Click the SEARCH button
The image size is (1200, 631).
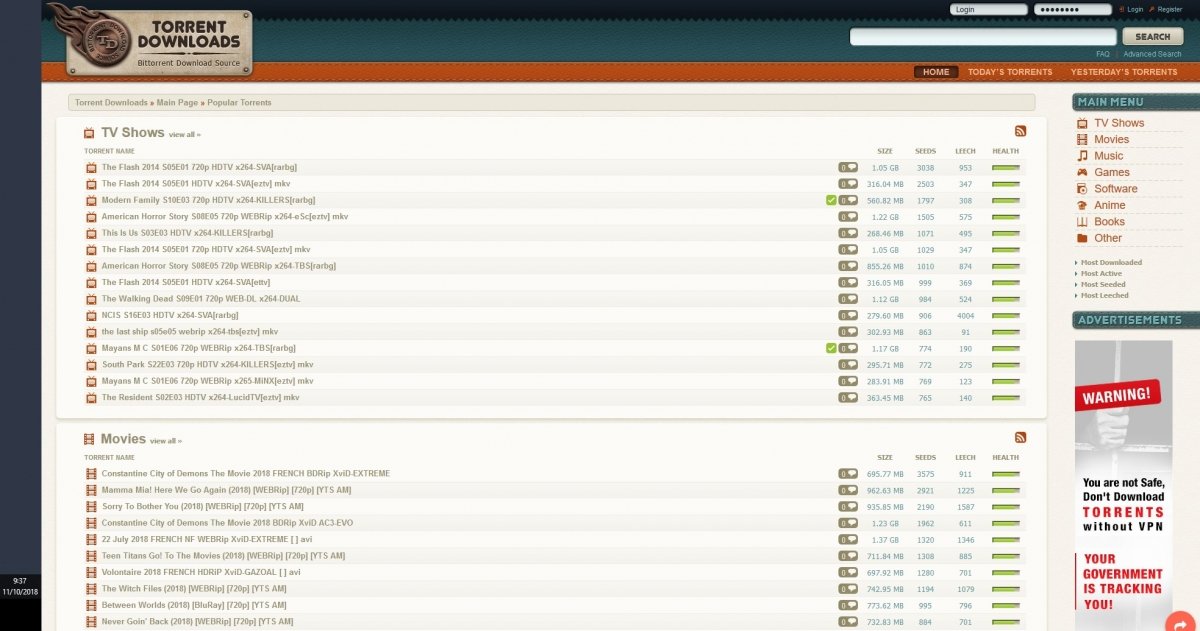[1153, 37]
